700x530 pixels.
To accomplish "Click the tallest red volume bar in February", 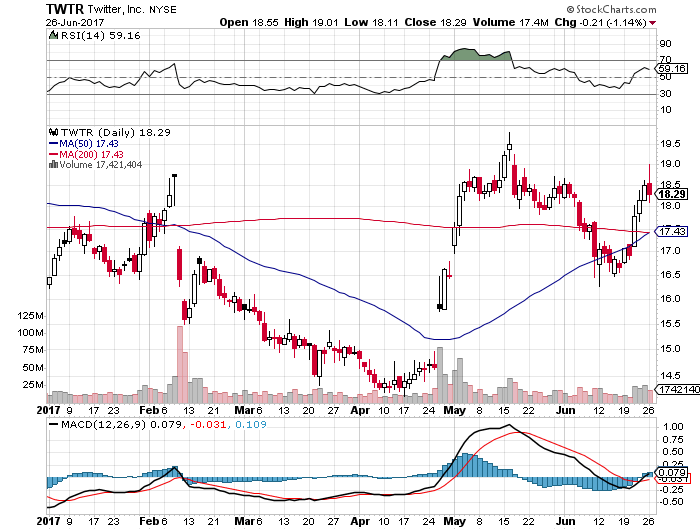I will (182, 364).
